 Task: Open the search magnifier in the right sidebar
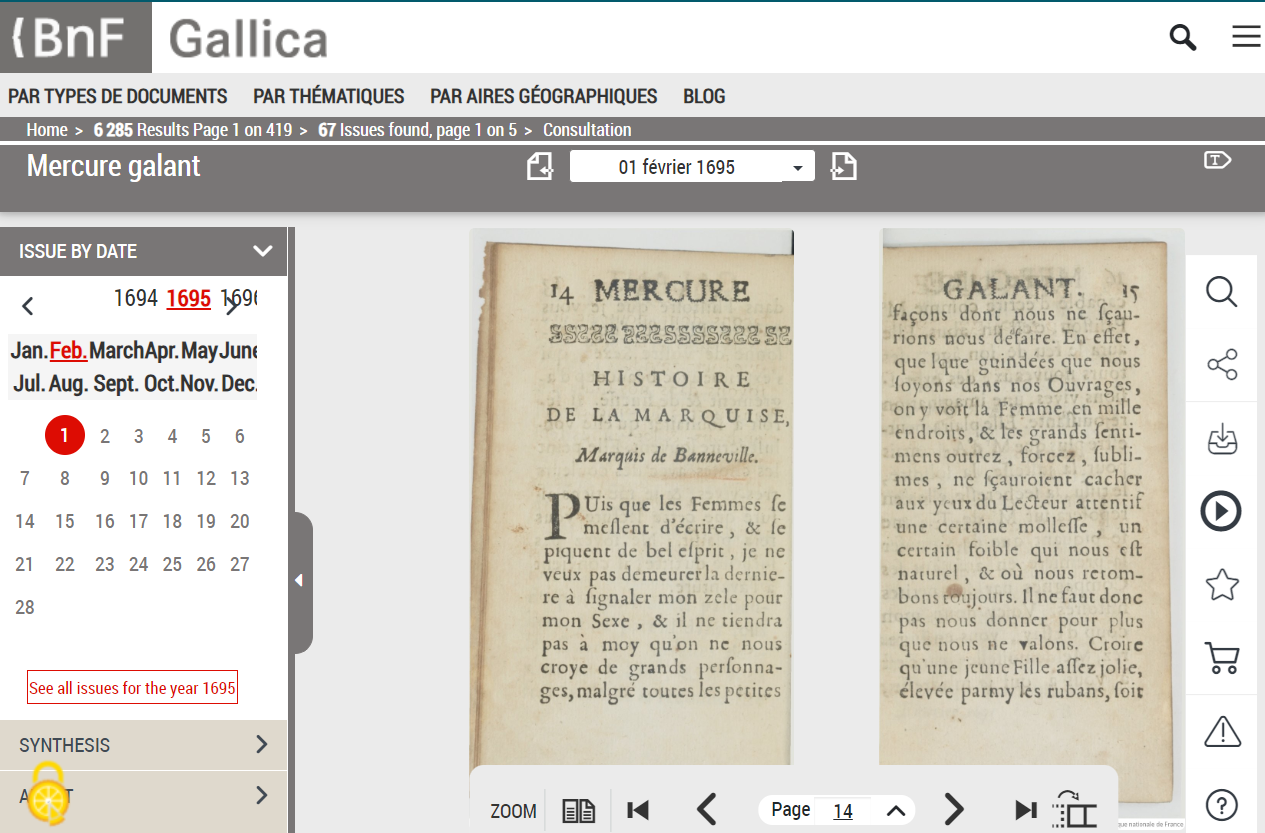(x=1221, y=292)
